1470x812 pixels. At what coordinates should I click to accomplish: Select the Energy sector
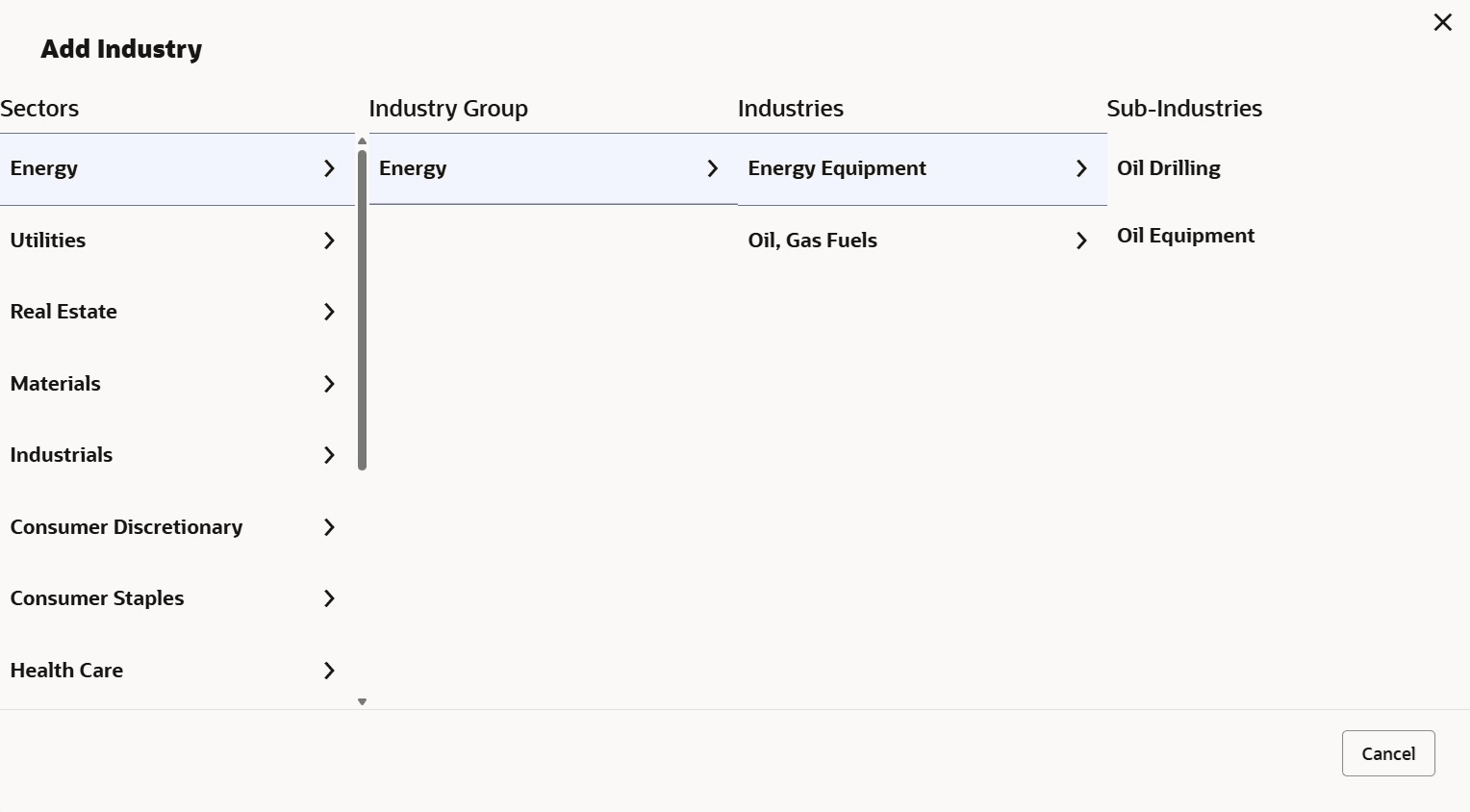point(44,168)
